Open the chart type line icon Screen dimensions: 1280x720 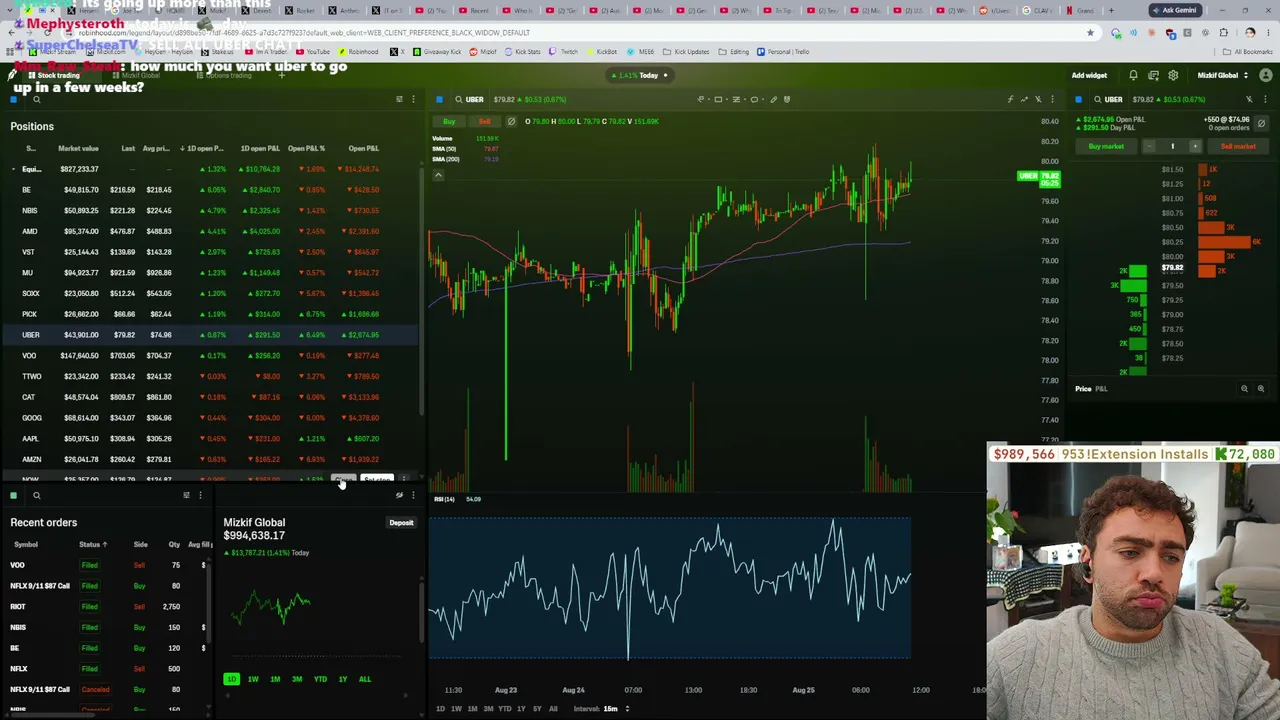click(x=1024, y=99)
